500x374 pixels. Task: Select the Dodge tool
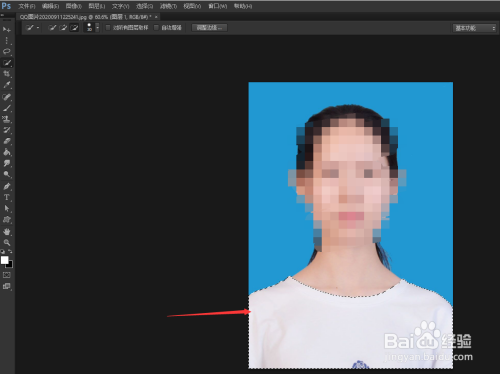[7, 174]
